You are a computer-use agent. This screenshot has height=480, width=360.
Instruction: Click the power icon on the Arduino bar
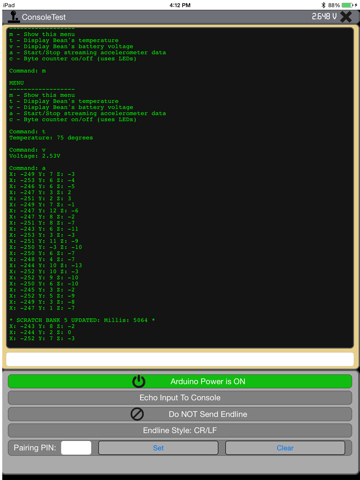(139, 381)
